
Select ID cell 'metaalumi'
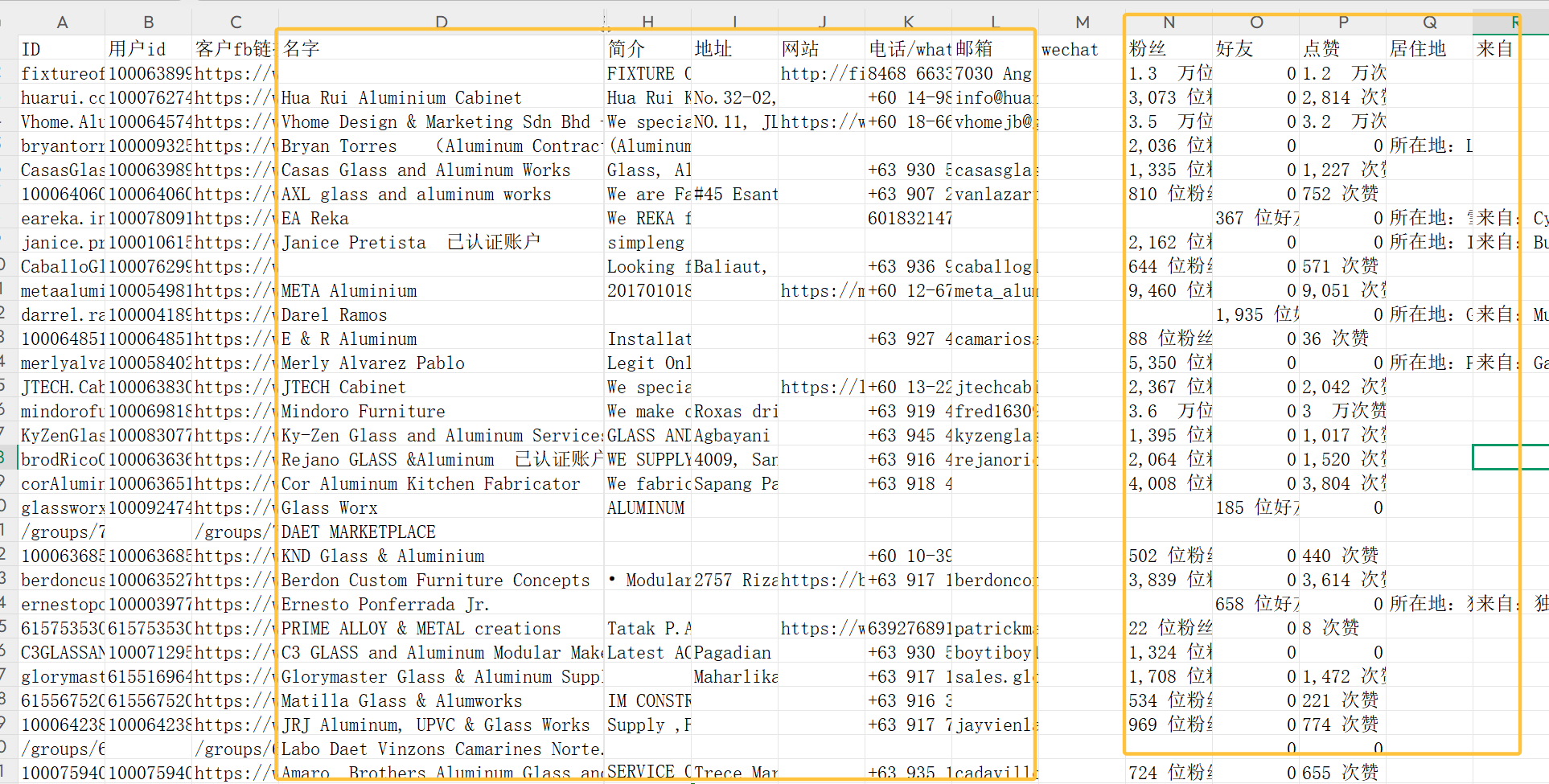[62, 290]
